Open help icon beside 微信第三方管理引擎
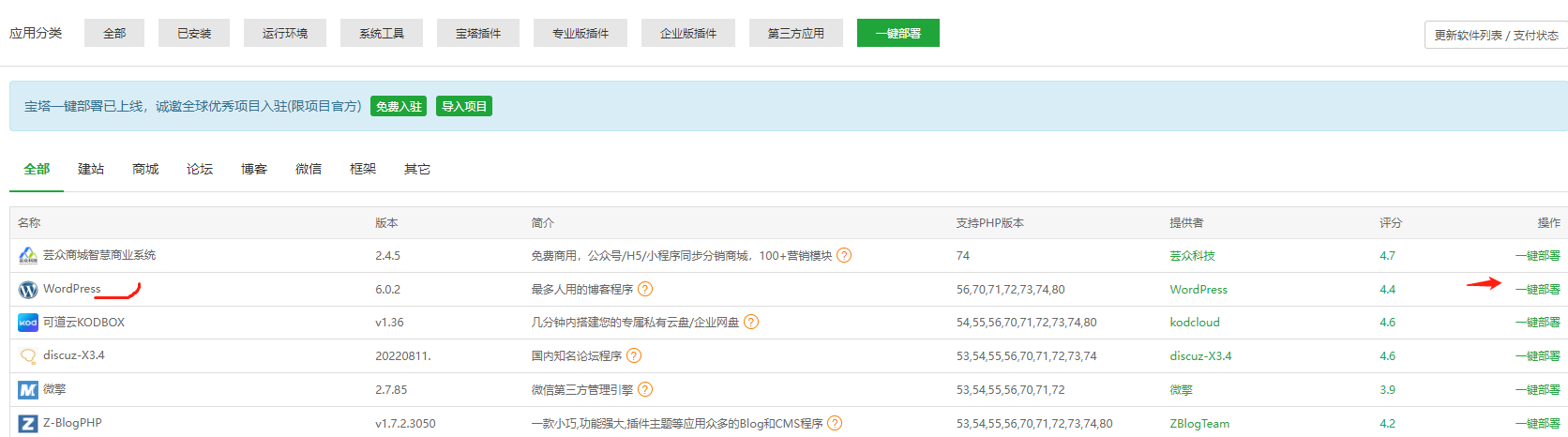Screen dimensions: 1568x437 [x=645, y=389]
